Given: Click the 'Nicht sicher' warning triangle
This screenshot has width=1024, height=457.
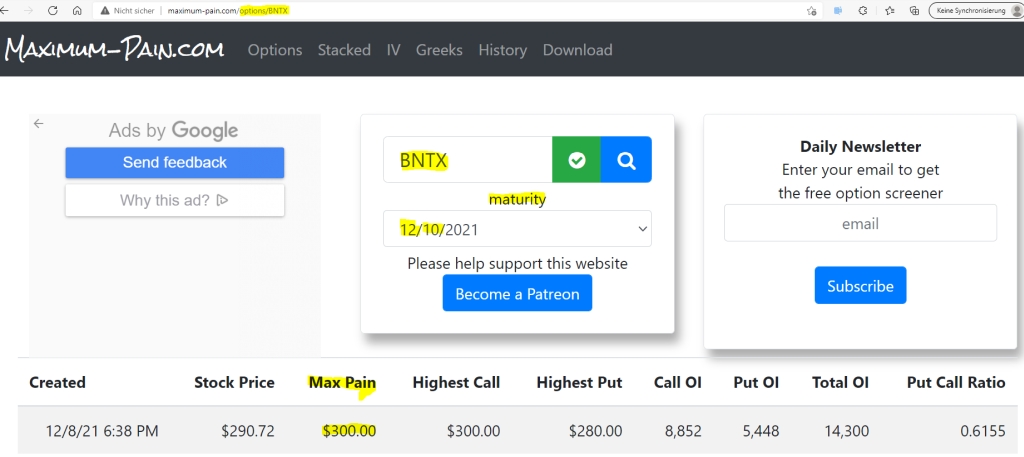Looking at the screenshot, I should 104,11.
